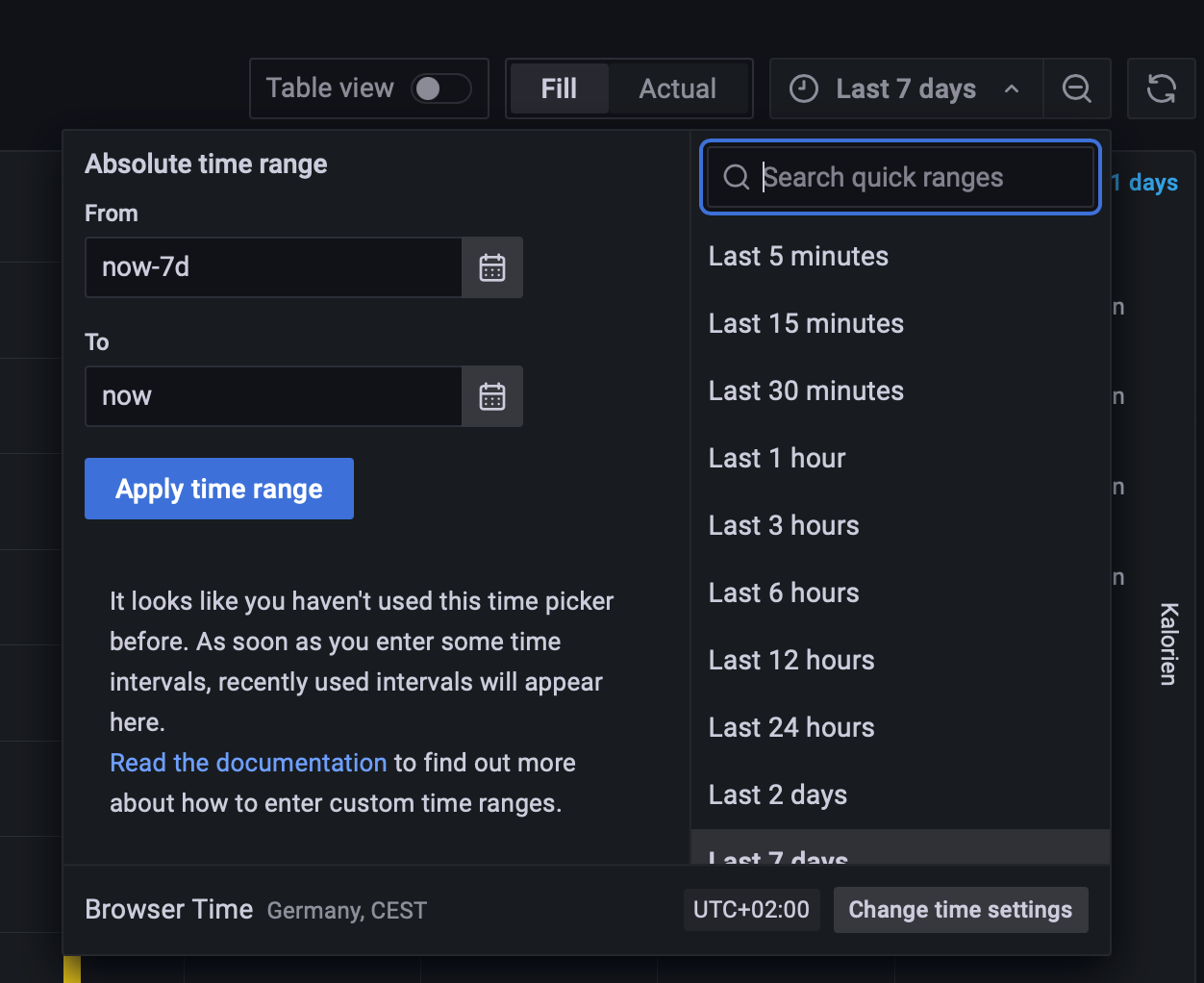This screenshot has height=983, width=1204.
Task: Collapse the Last 7 days time picker
Action: 905,88
